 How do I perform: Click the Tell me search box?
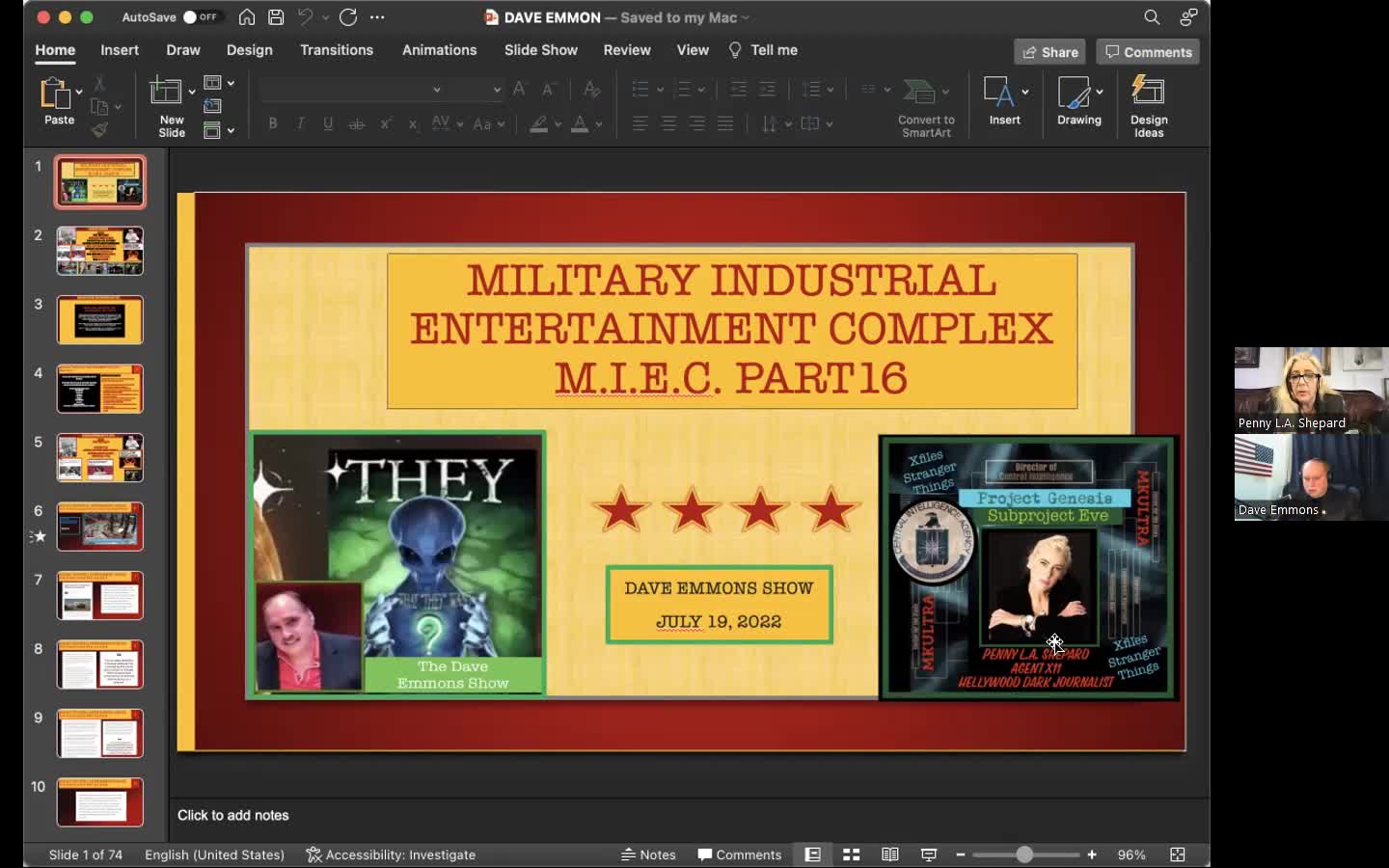763,50
